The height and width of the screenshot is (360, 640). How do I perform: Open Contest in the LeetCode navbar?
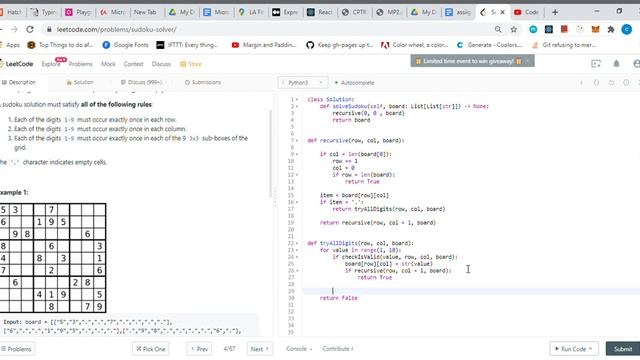(x=133, y=64)
